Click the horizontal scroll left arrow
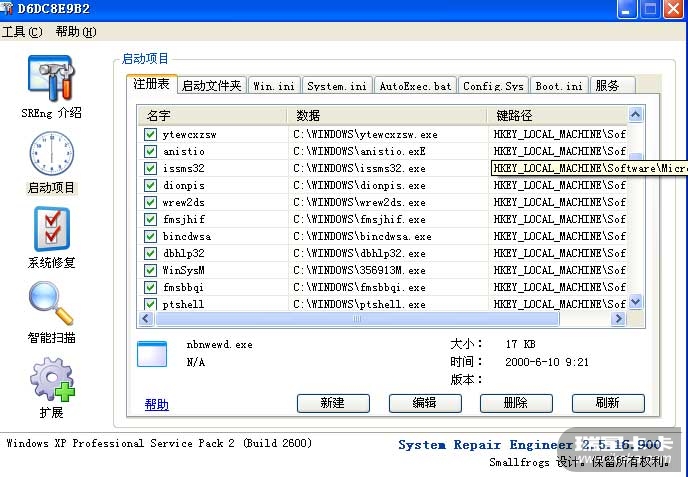Image resolution: width=688 pixels, height=477 pixels. point(146,319)
